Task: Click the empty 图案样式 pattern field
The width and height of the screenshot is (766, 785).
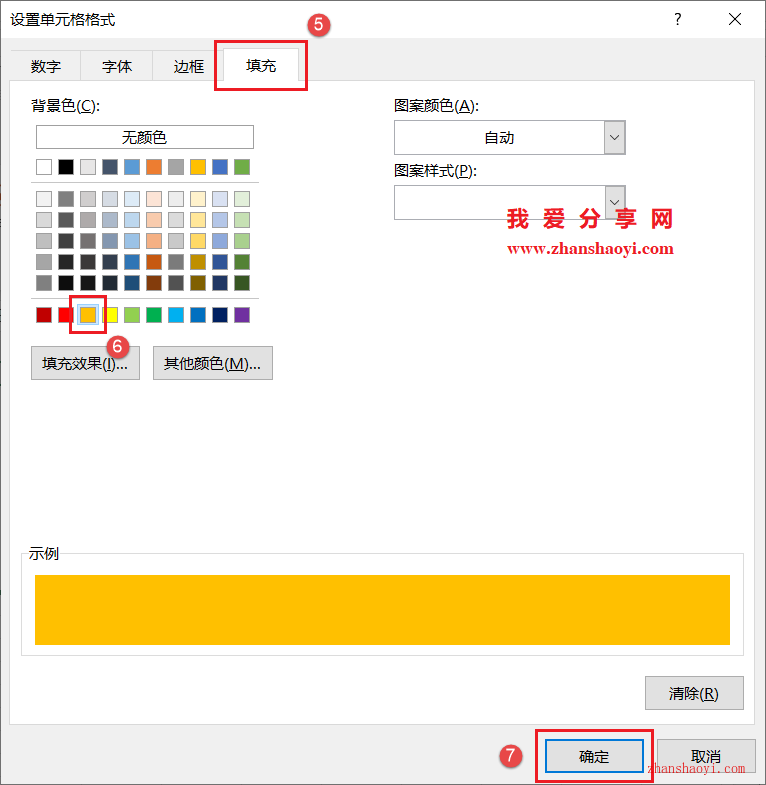Action: pos(499,202)
